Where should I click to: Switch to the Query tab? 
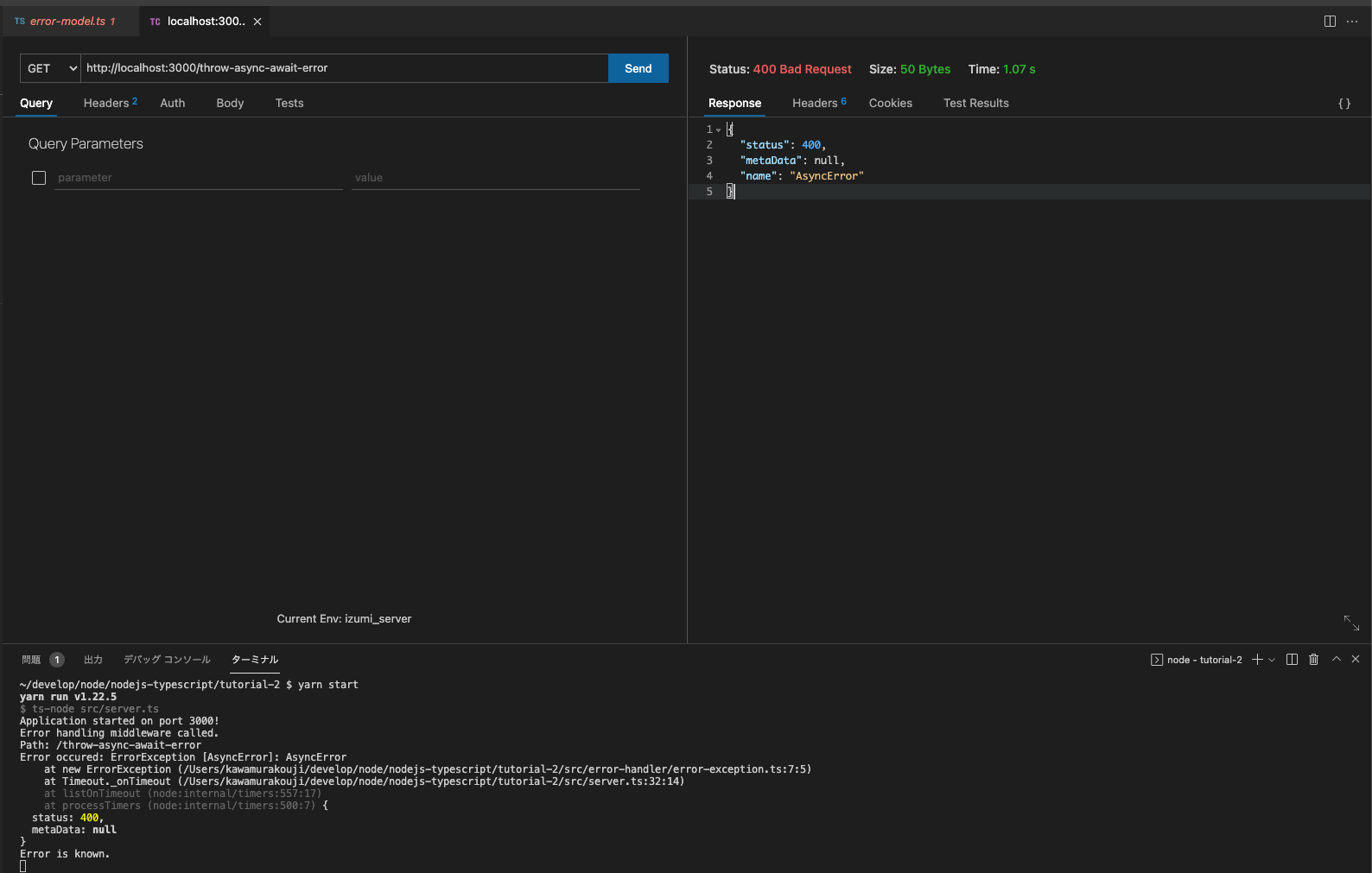36,103
